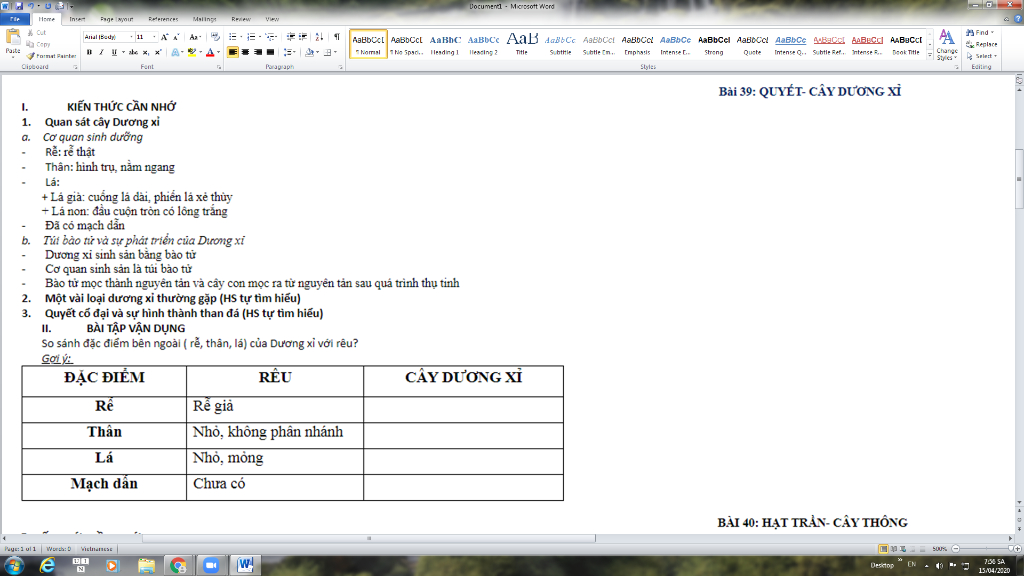
Task: Click the Text Highlight Color button
Action: pyautogui.click(x=191, y=52)
